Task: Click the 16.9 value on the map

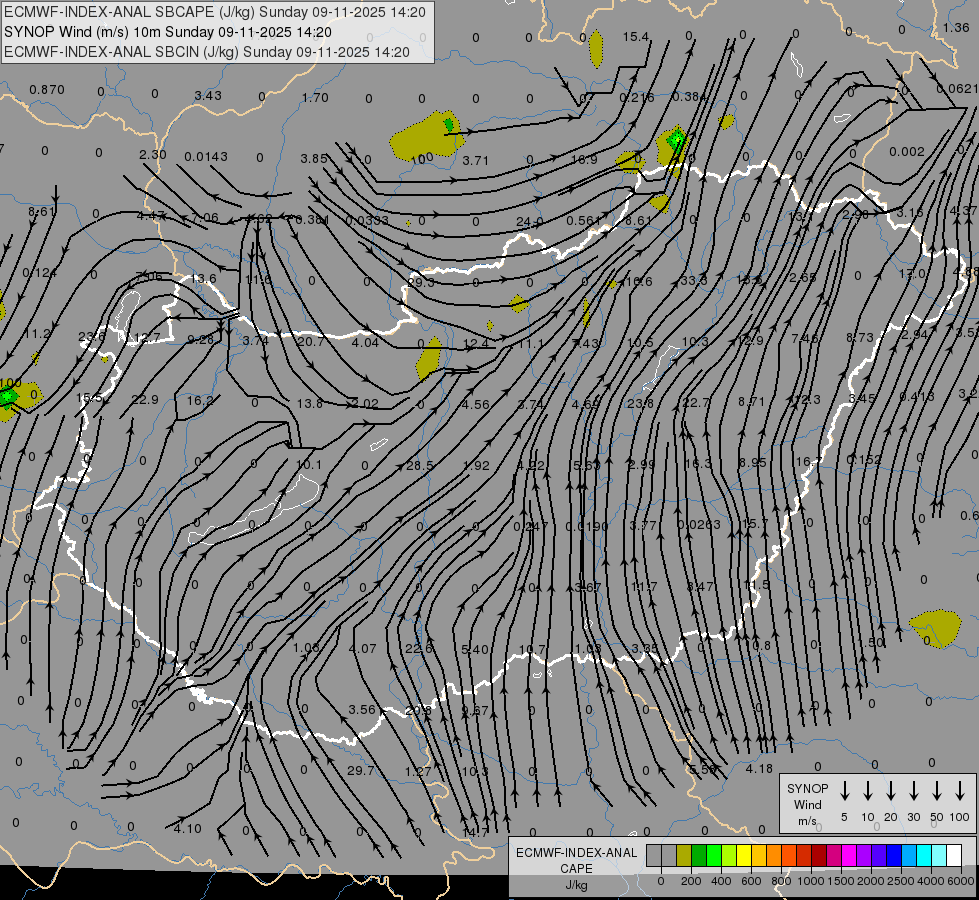Action: pyautogui.click(x=584, y=160)
